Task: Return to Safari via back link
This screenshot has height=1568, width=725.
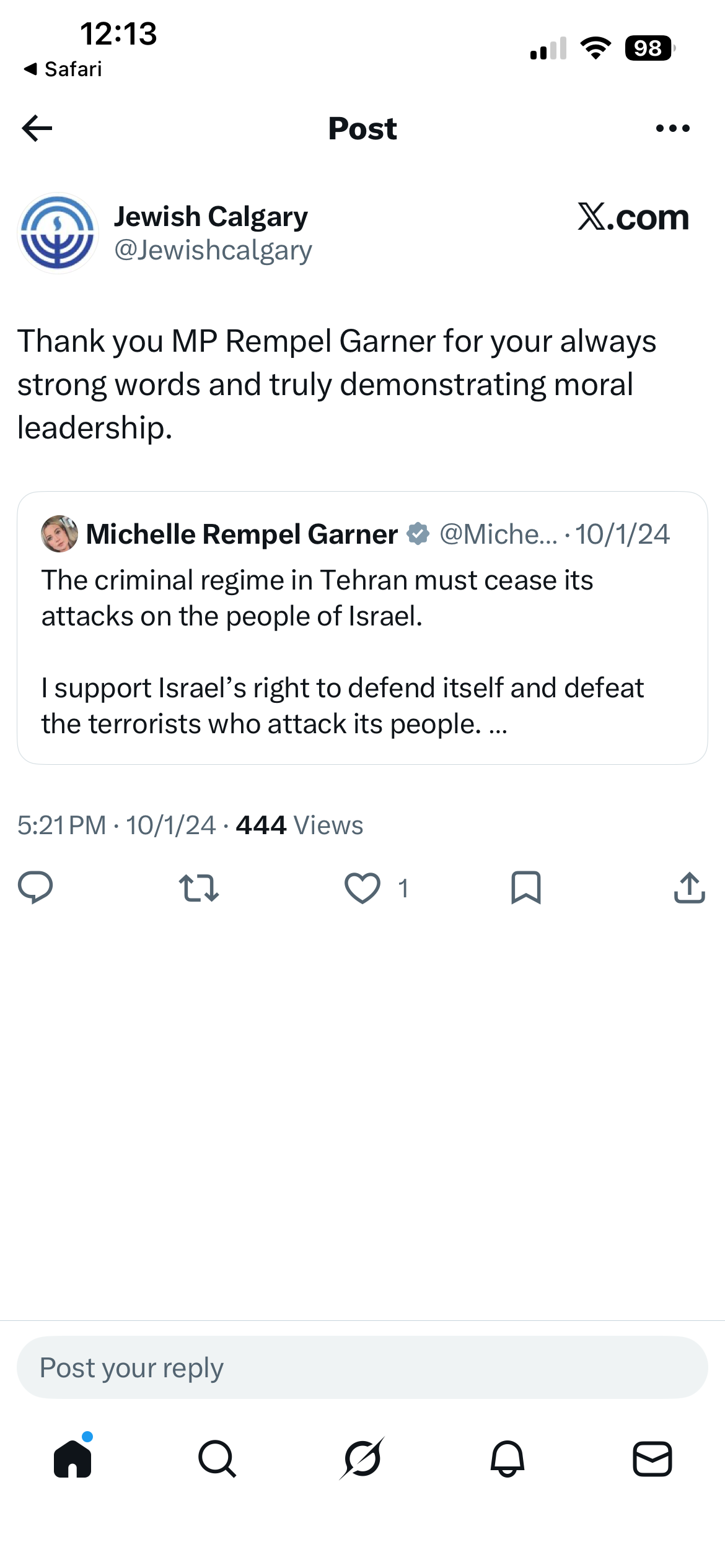Action: coord(63,69)
